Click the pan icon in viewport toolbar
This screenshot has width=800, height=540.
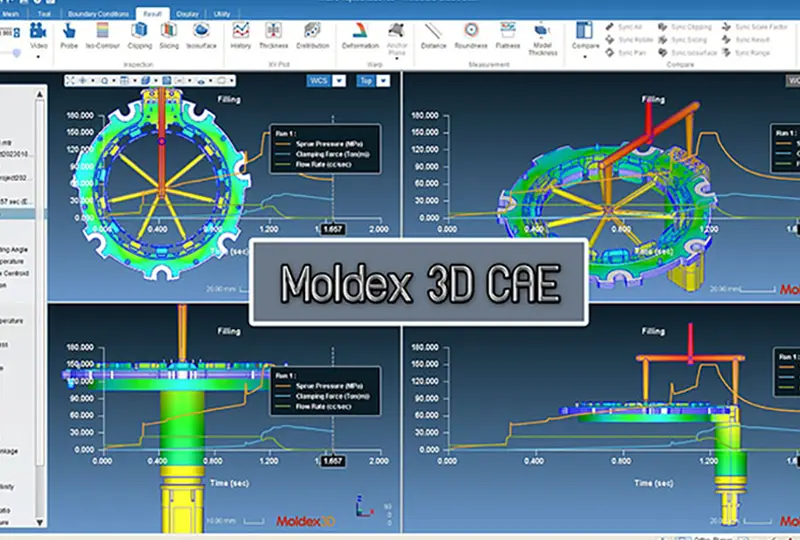(82, 81)
